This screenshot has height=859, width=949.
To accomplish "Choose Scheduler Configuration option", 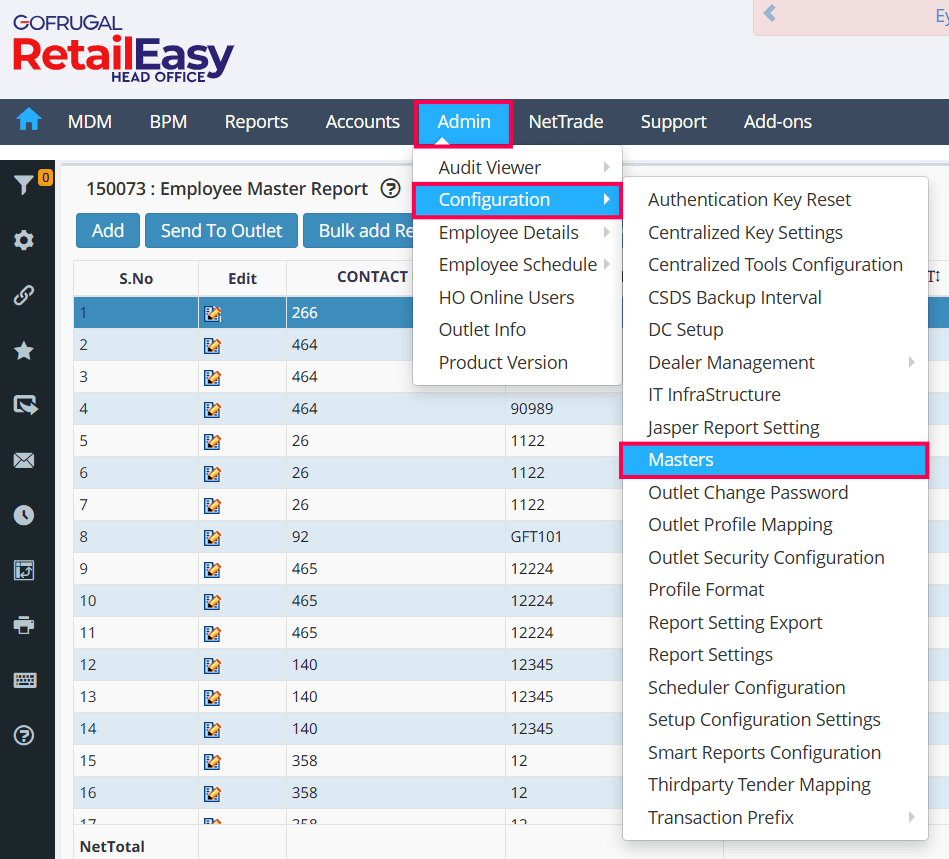I will [x=775, y=688].
